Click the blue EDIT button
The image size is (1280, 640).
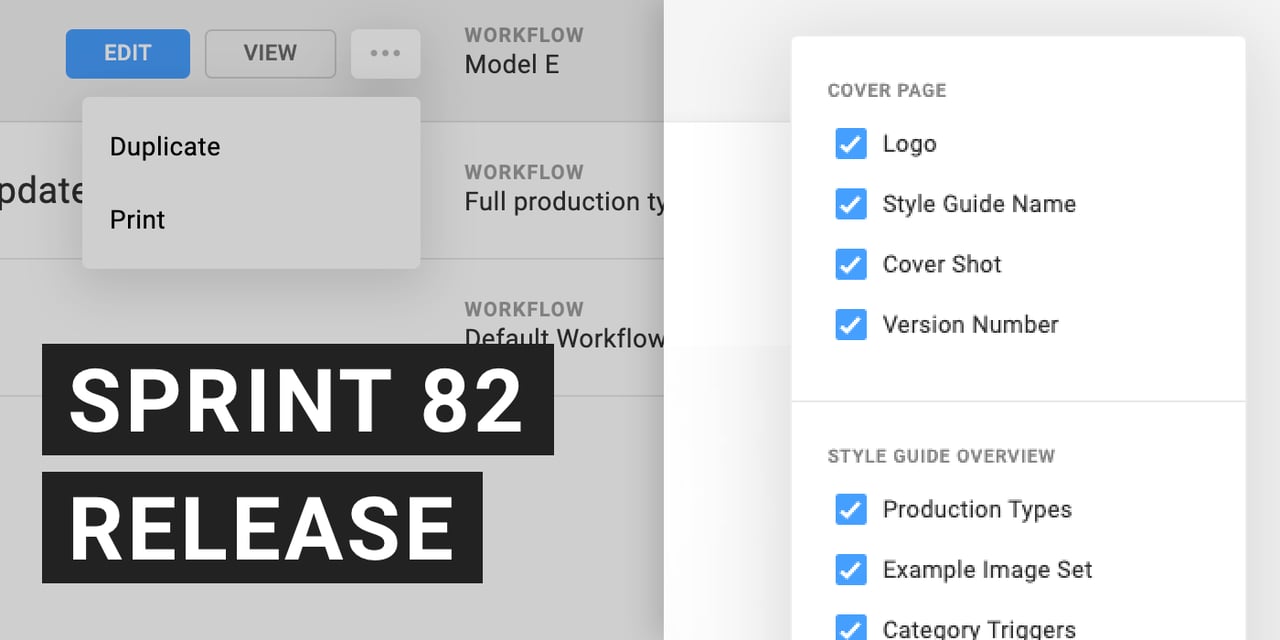[x=128, y=54]
